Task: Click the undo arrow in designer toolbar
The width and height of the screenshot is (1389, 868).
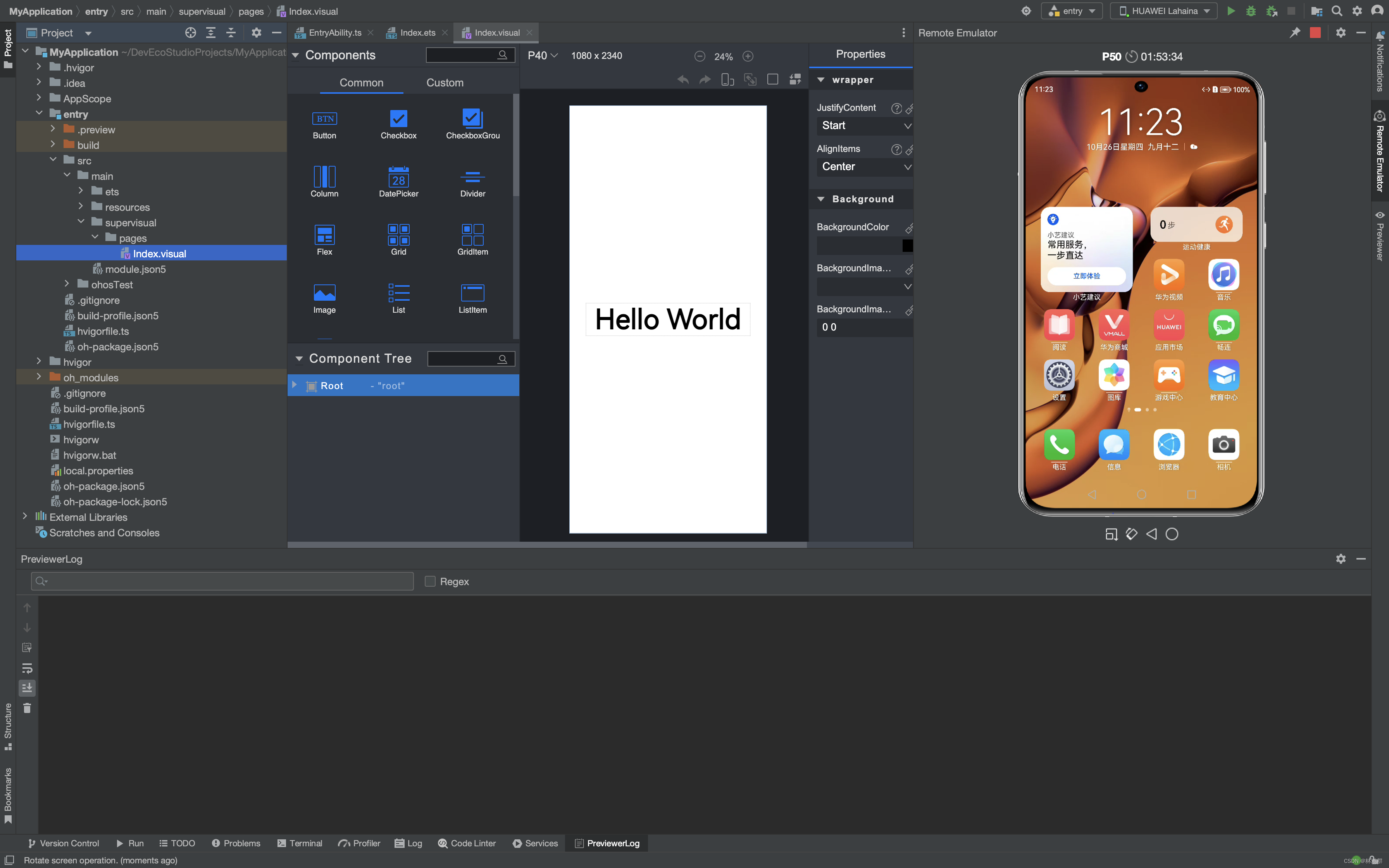Action: click(682, 80)
